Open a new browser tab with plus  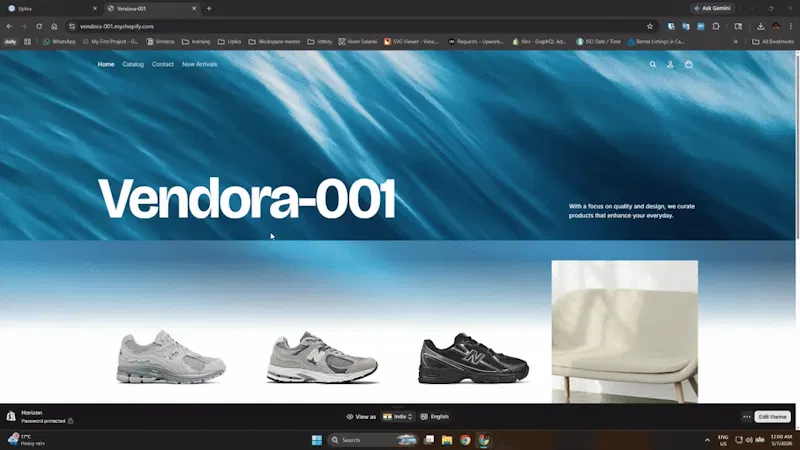pos(209,8)
